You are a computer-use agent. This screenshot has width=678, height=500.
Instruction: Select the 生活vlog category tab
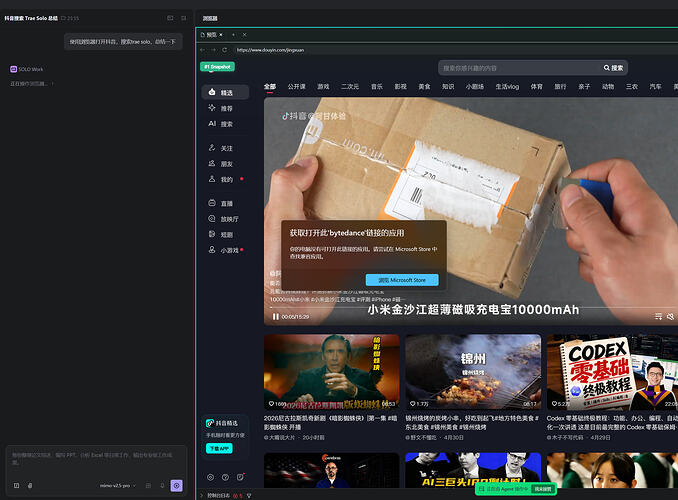pos(507,87)
